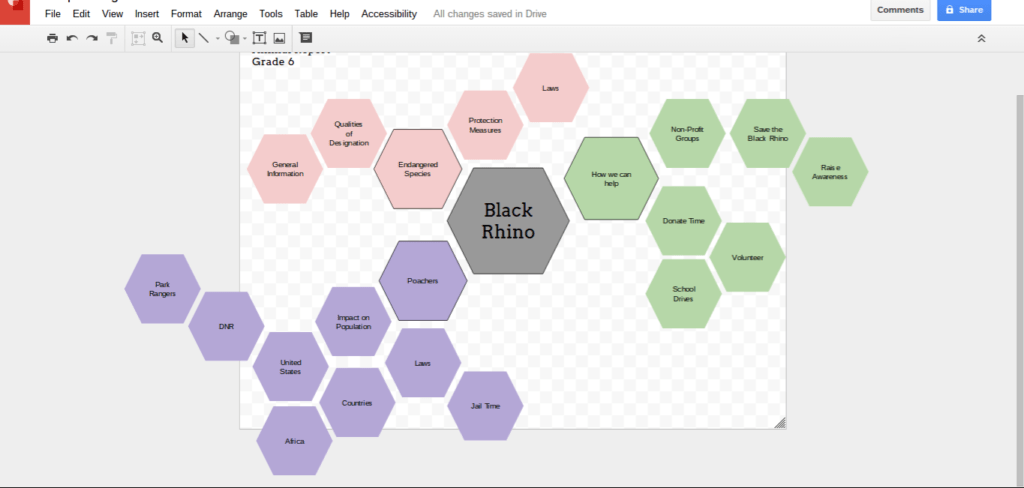Select the arrow Select tool
Image resolution: width=1024 pixels, height=488 pixels.
tap(185, 38)
